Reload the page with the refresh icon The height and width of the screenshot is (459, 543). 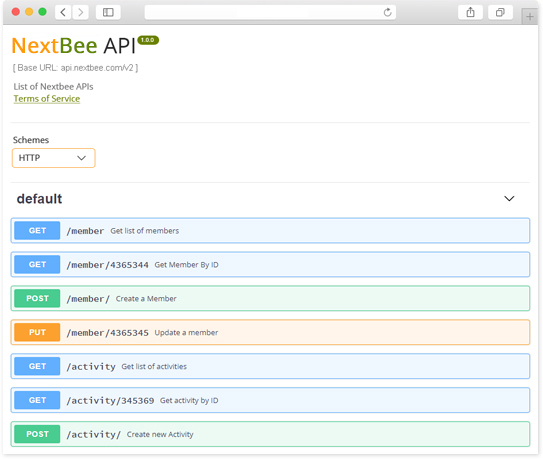point(388,12)
